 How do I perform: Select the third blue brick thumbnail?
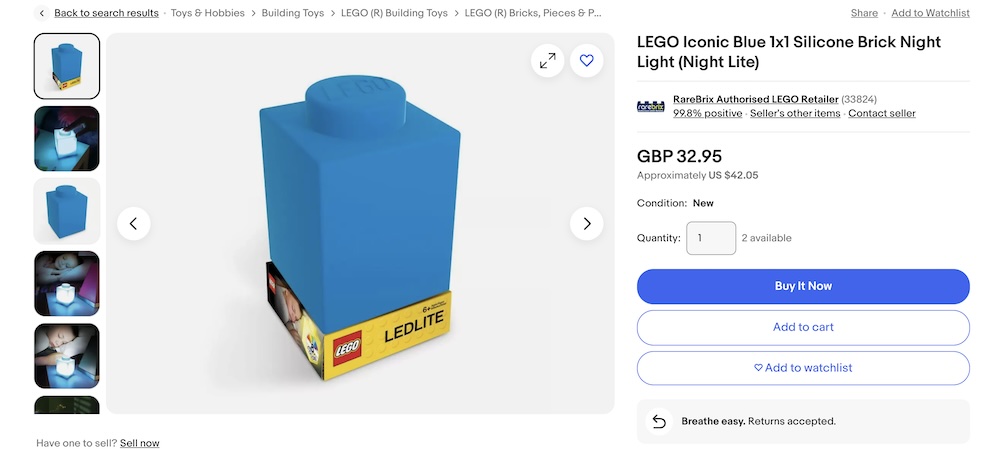(67, 211)
